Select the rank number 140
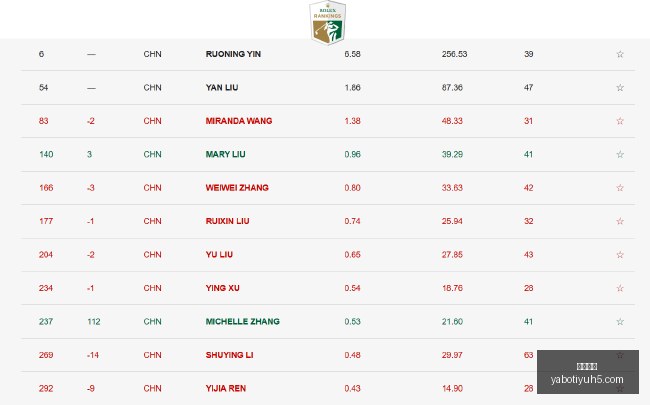This screenshot has width=650, height=405. [x=46, y=154]
